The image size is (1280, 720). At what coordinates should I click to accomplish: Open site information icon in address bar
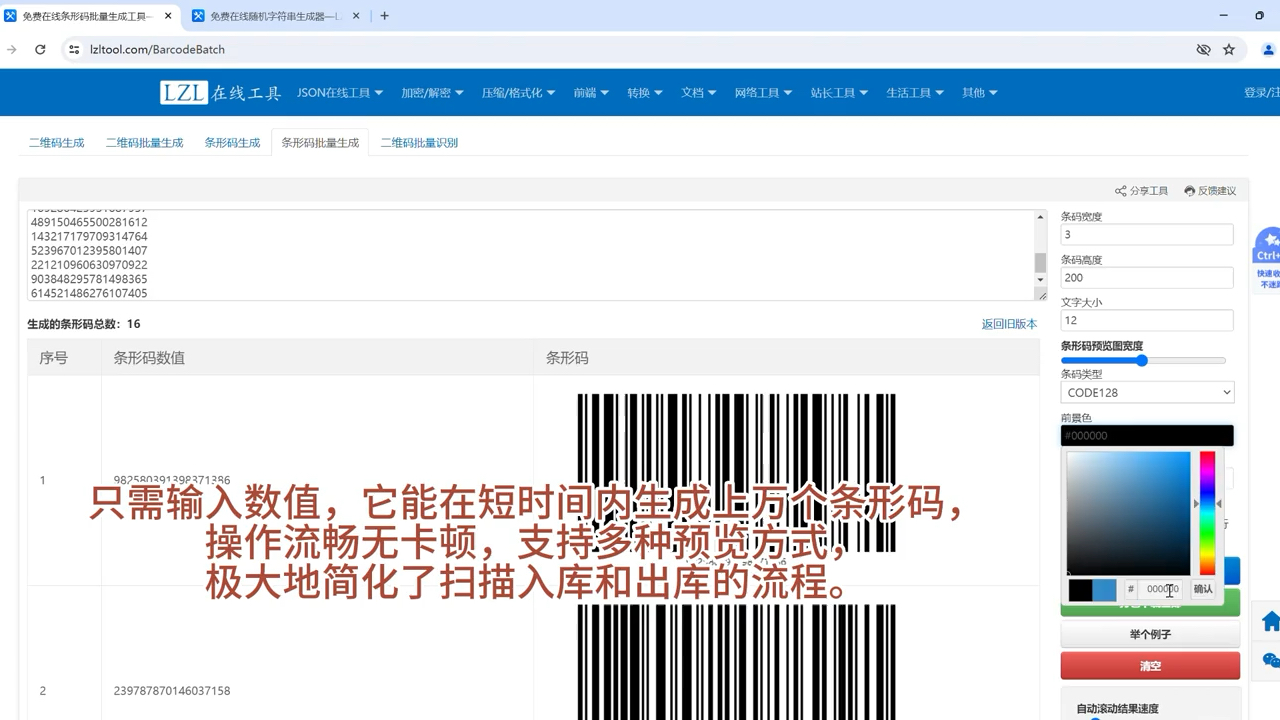(74, 49)
